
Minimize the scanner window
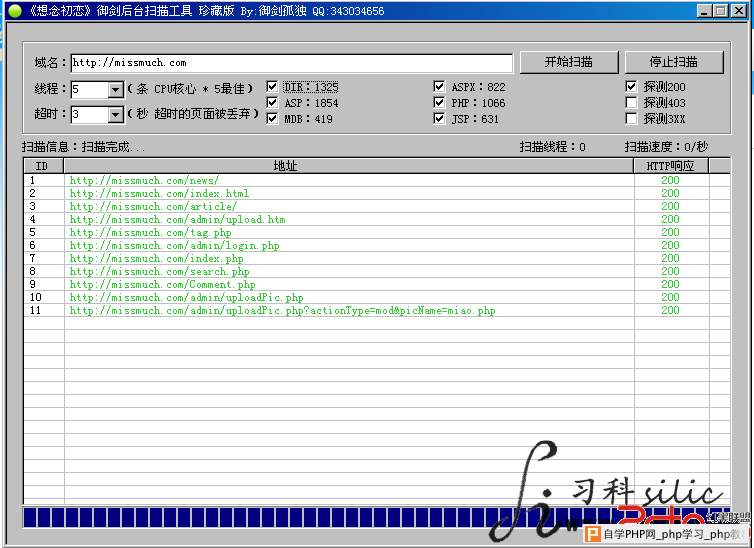pos(704,11)
